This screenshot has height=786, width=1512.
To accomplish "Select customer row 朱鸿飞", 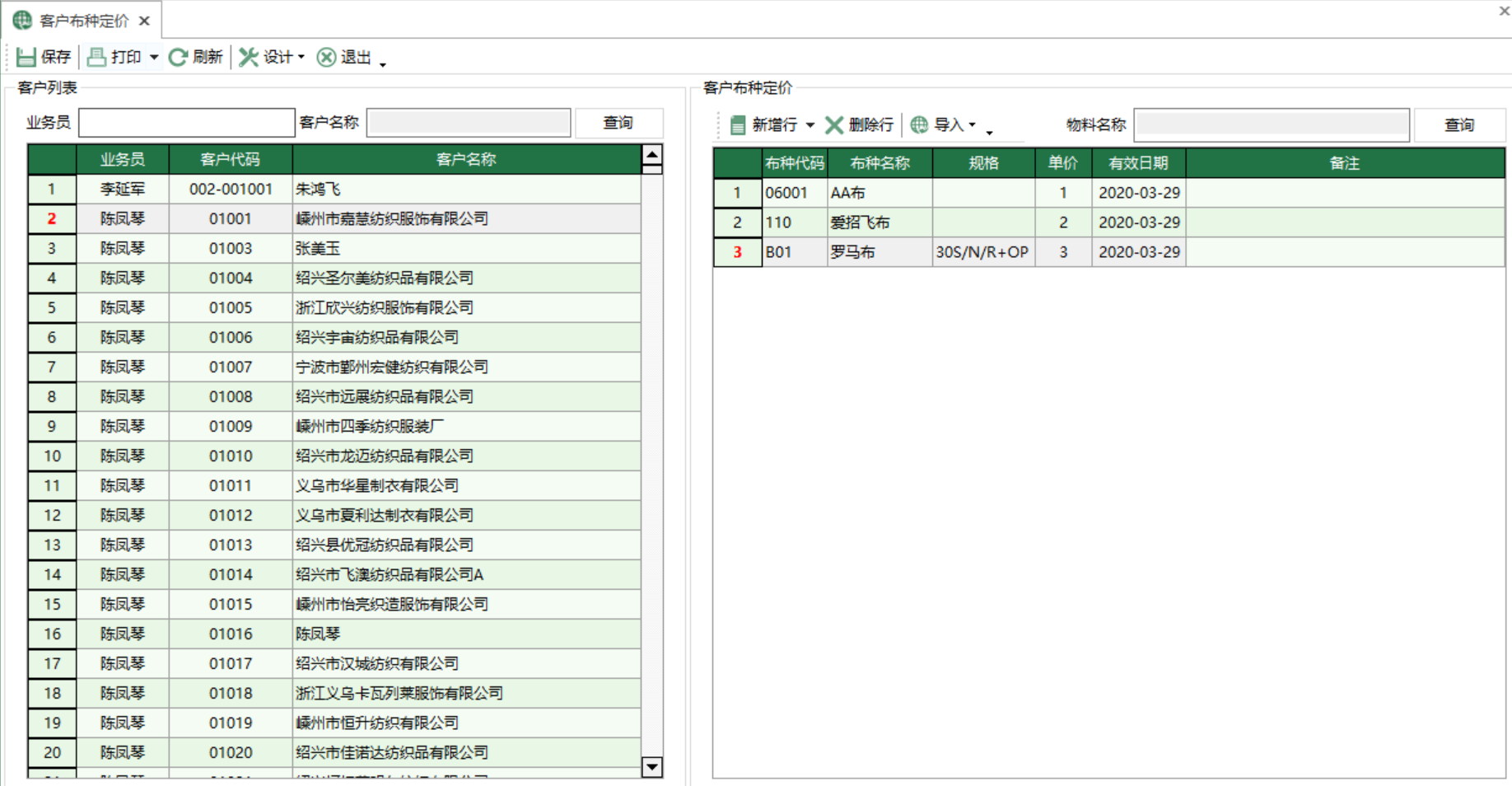I will click(466, 189).
